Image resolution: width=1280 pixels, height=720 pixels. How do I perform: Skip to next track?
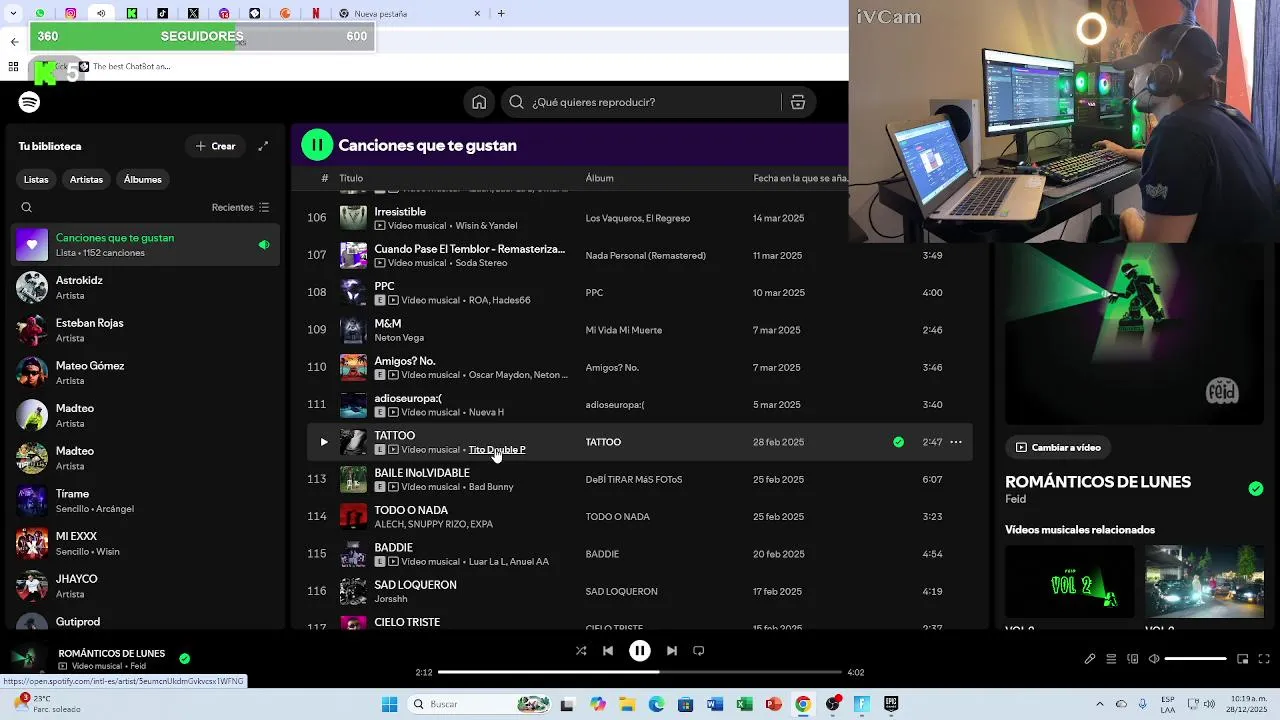tap(672, 651)
